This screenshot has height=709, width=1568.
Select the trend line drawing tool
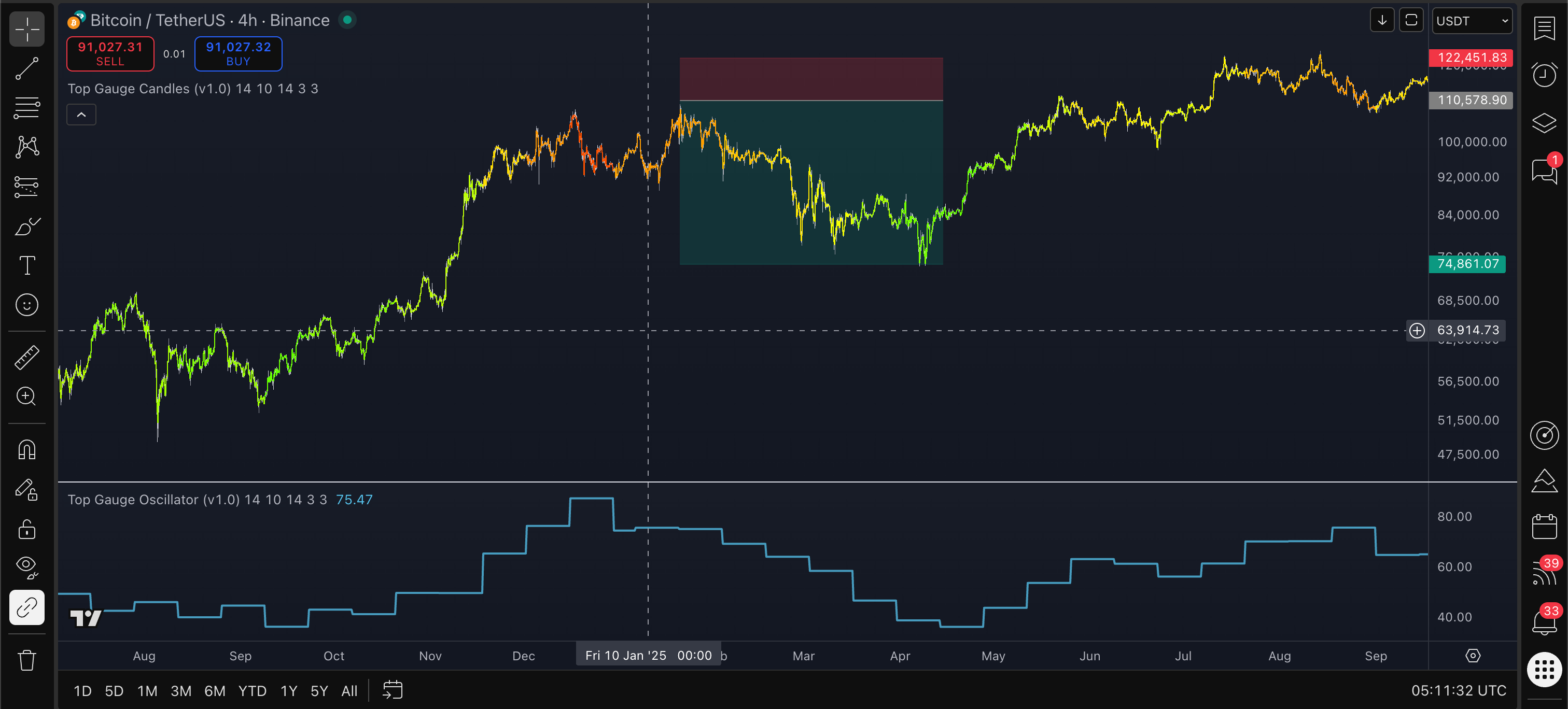click(27, 68)
